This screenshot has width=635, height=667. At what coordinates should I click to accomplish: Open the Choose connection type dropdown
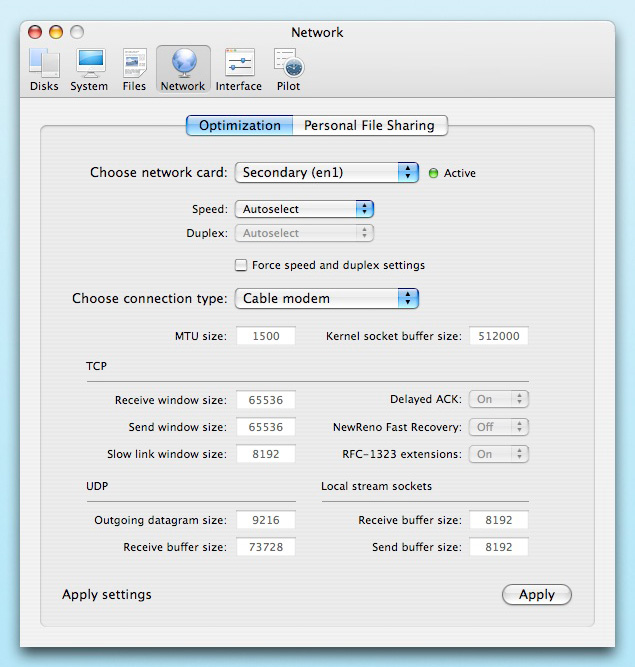point(327,299)
